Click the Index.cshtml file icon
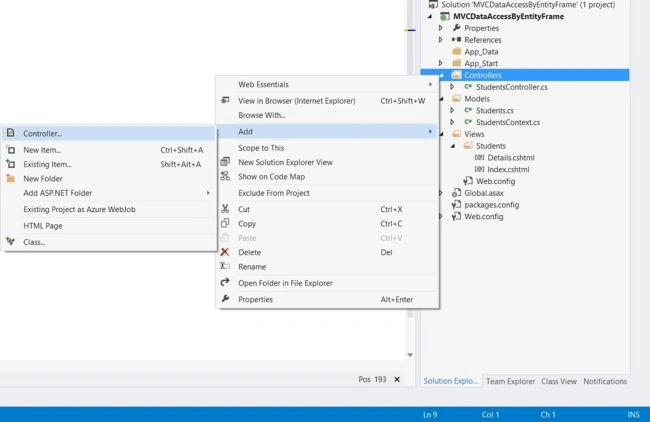Screen dimensions: 650x422 pos(479,169)
